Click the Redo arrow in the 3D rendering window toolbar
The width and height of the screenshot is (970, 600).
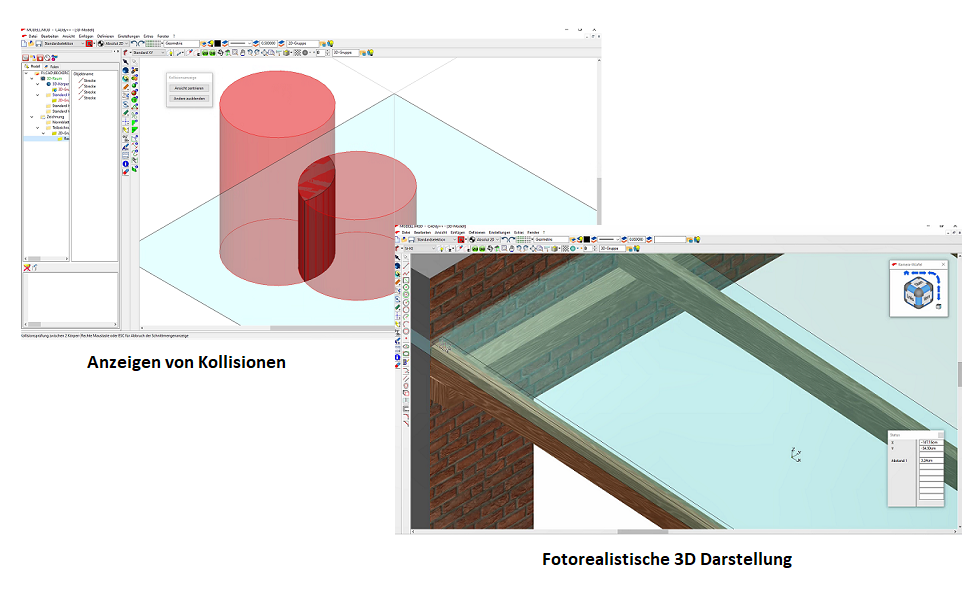tap(512, 239)
